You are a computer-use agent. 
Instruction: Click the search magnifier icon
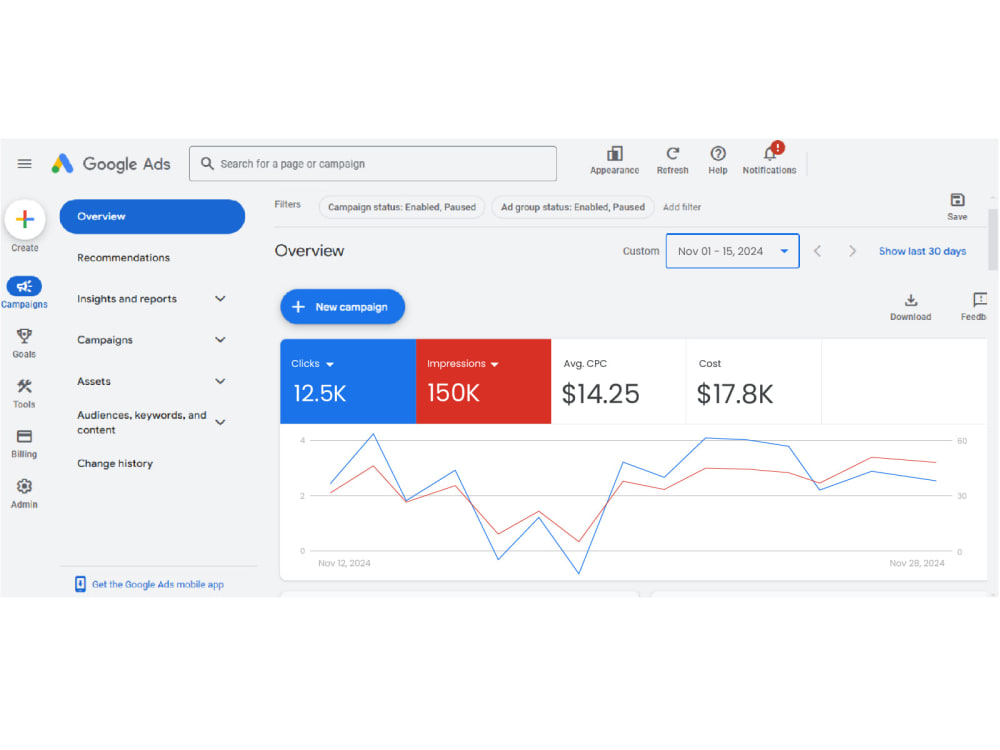(207, 164)
